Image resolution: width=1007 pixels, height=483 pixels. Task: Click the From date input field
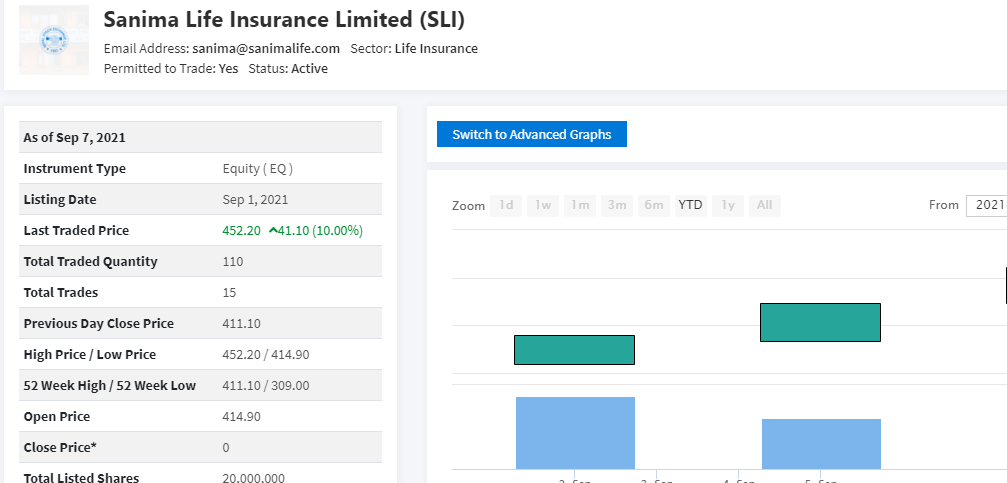tap(987, 206)
